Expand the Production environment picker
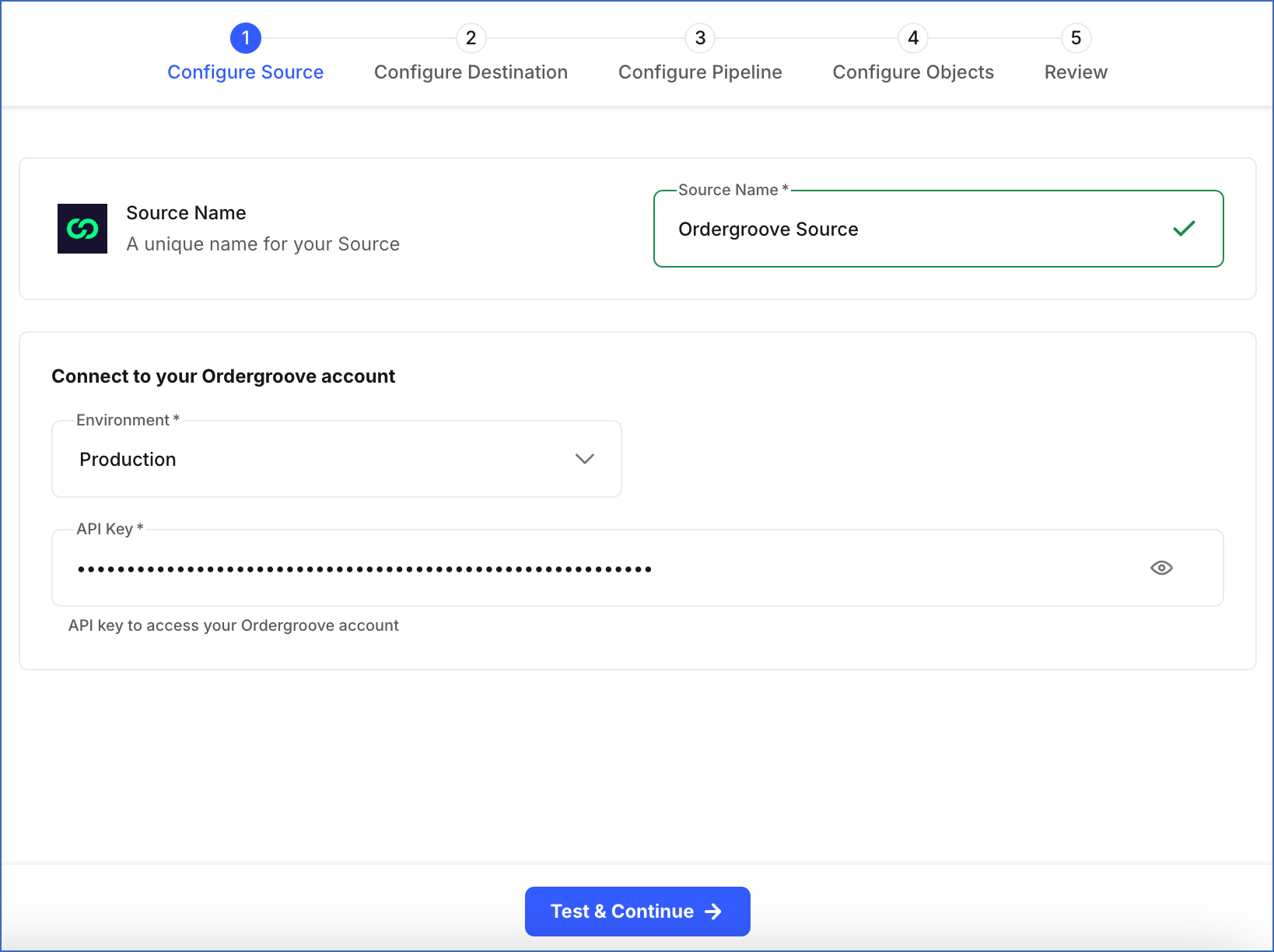Image resolution: width=1274 pixels, height=952 pixels. (x=336, y=459)
